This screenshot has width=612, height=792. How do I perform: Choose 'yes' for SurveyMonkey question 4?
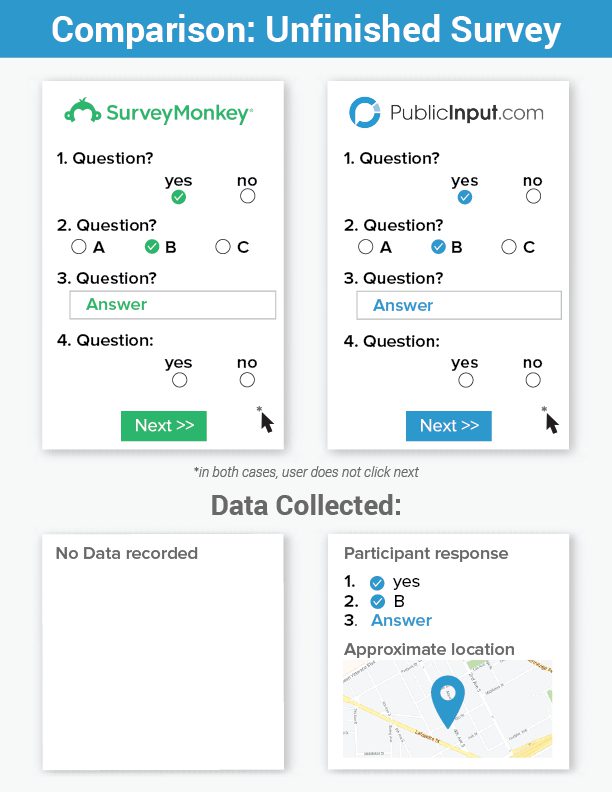tap(179, 380)
